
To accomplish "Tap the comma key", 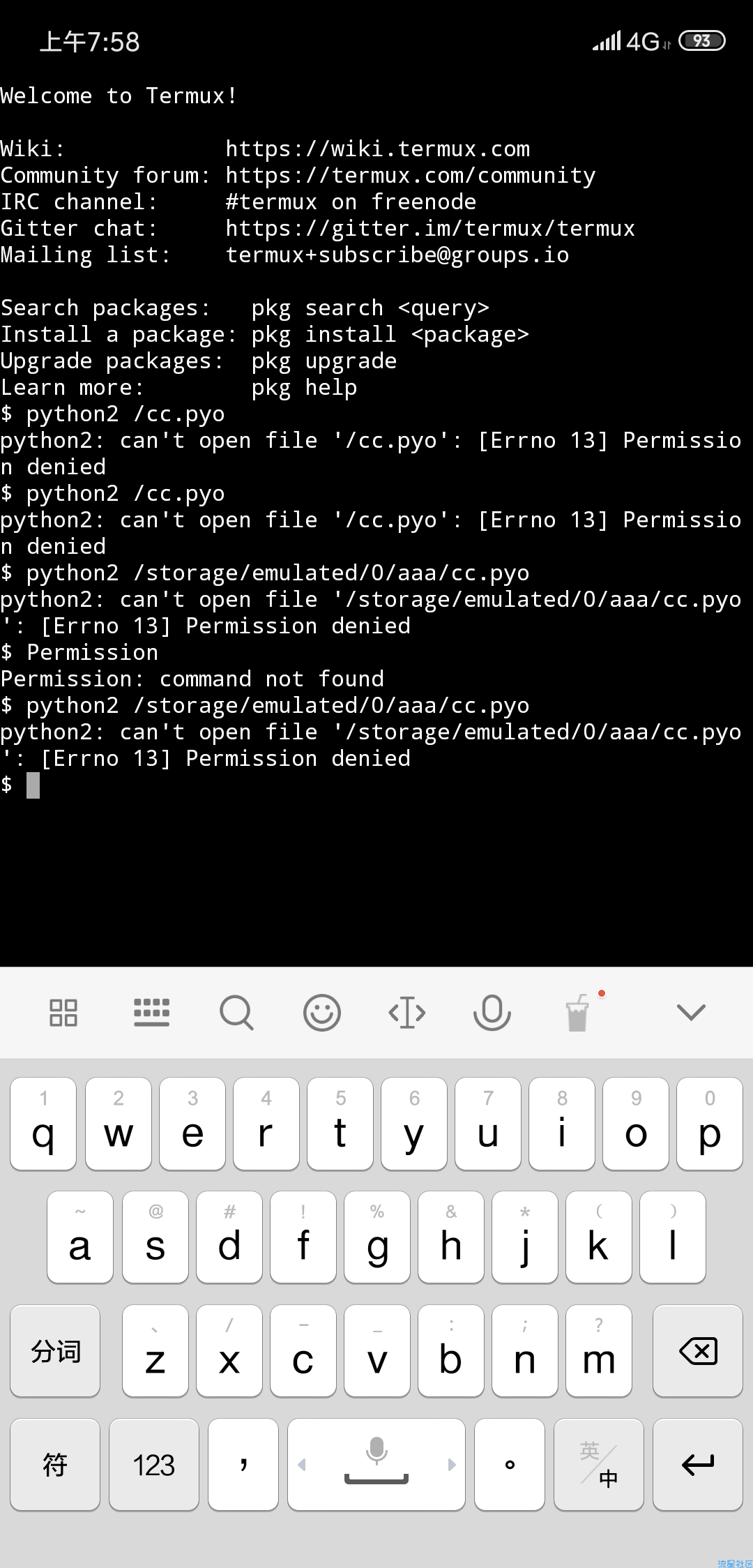I will pos(243,1465).
